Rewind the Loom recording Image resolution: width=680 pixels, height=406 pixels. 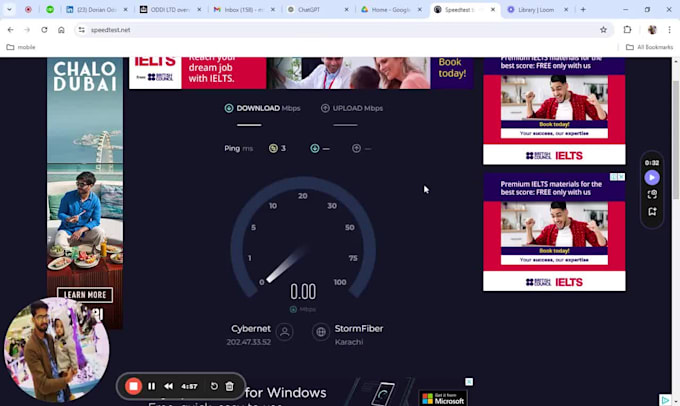coord(168,386)
